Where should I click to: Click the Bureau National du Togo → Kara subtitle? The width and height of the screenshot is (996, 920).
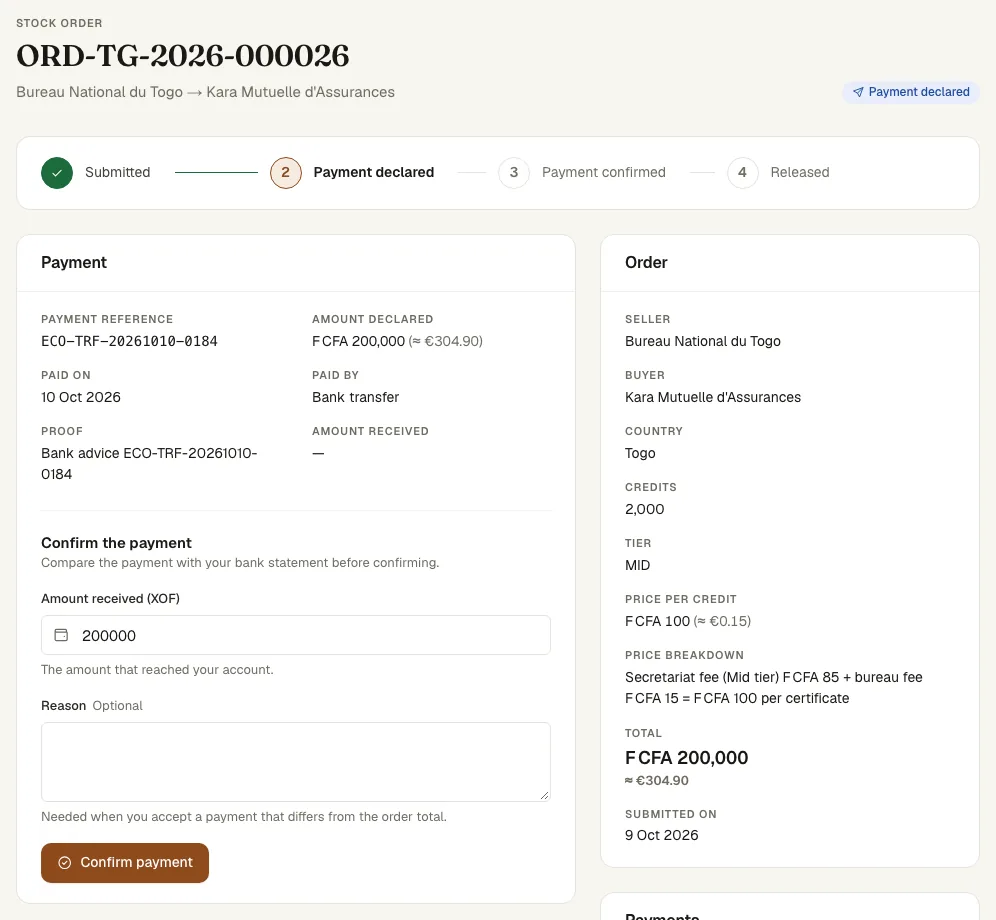(205, 92)
